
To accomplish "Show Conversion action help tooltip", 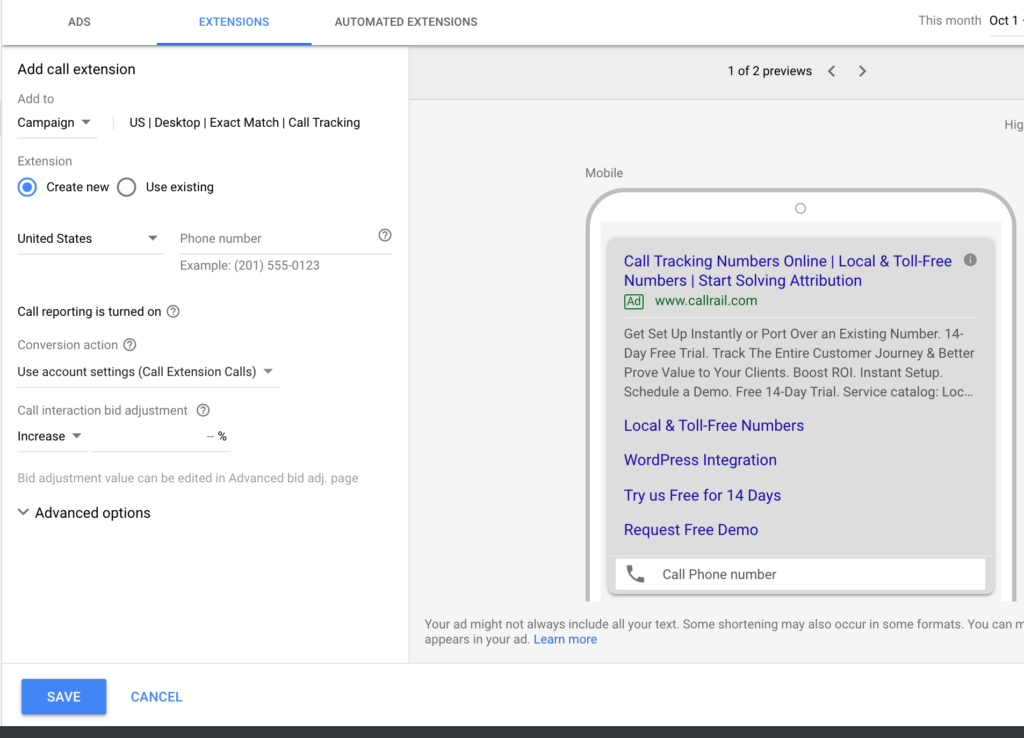I will (x=130, y=345).
